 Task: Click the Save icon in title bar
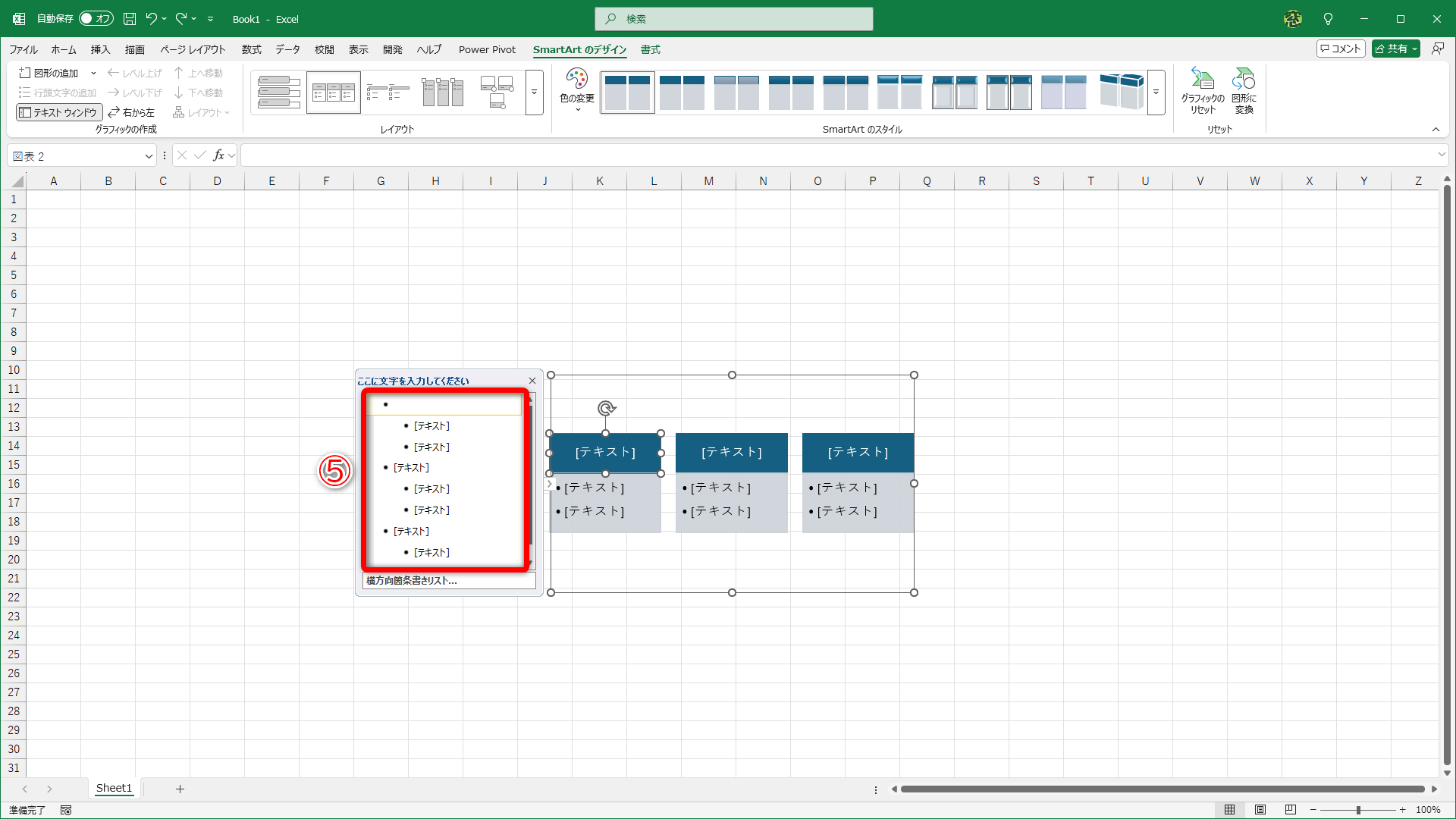[130, 19]
